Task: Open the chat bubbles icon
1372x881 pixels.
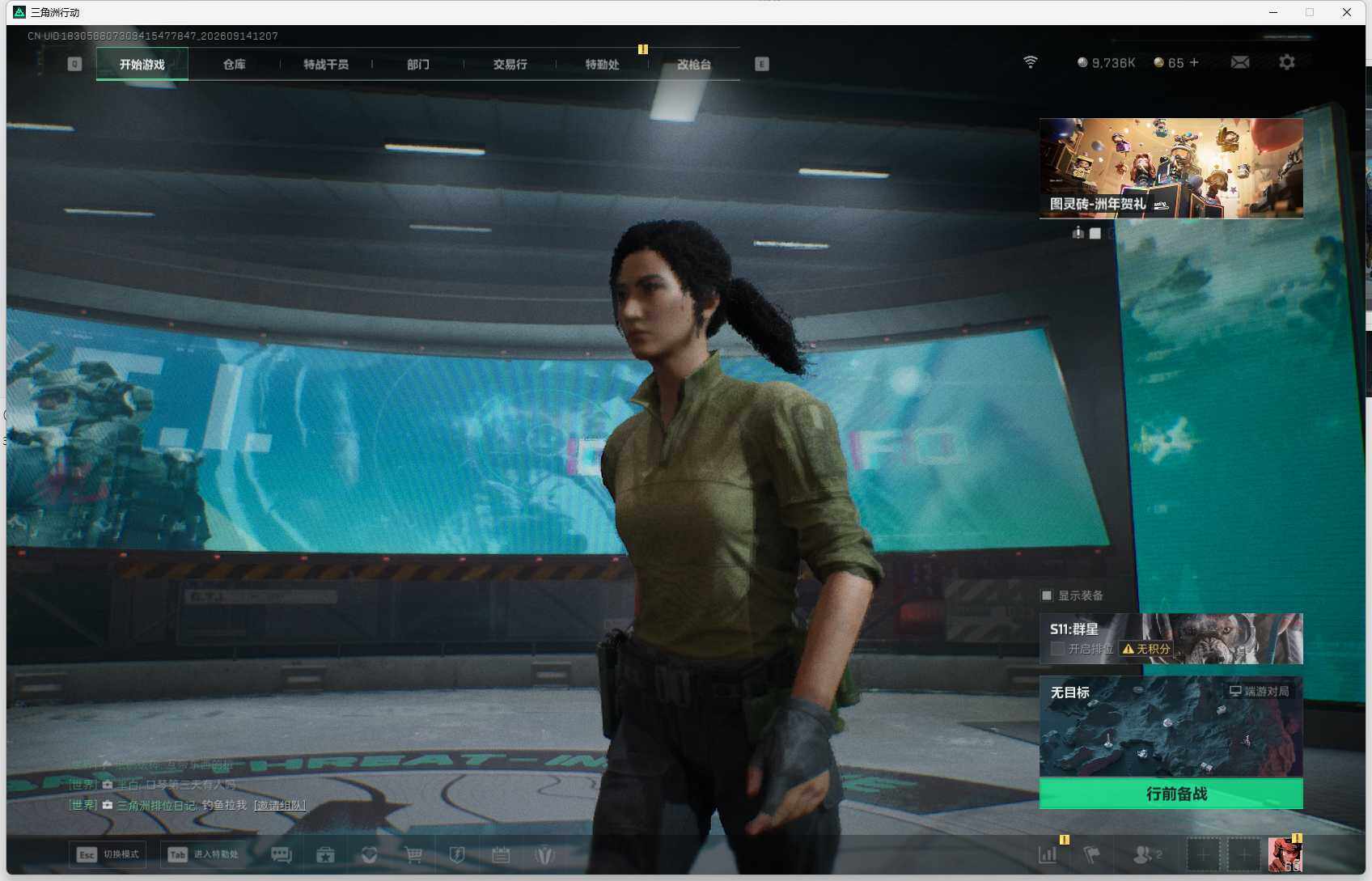Action: click(x=282, y=855)
